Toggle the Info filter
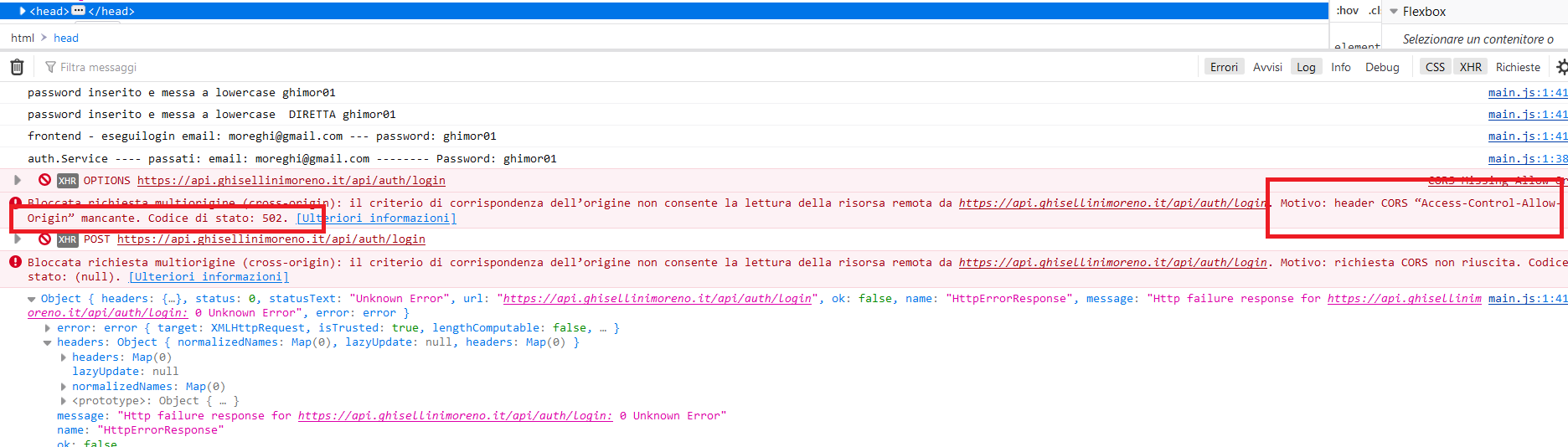This screenshot has height=447, width=1568. click(1341, 67)
